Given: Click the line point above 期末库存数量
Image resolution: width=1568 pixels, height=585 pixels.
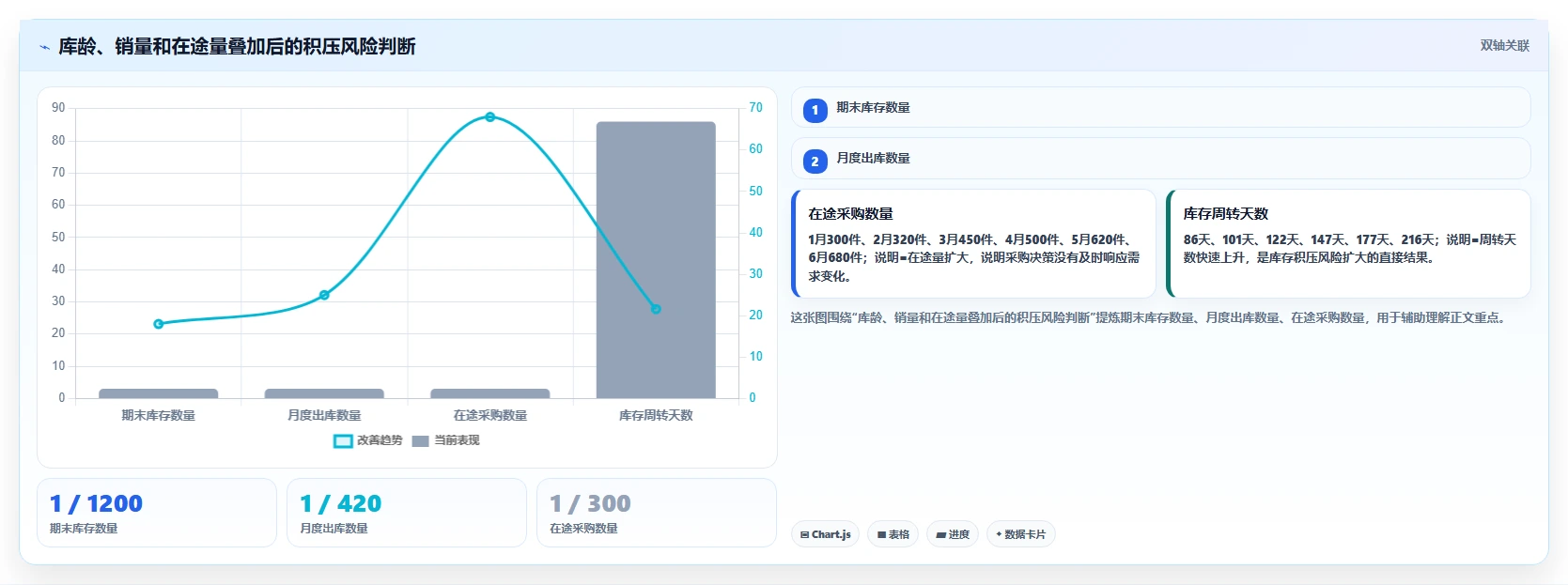Looking at the screenshot, I should [x=159, y=324].
